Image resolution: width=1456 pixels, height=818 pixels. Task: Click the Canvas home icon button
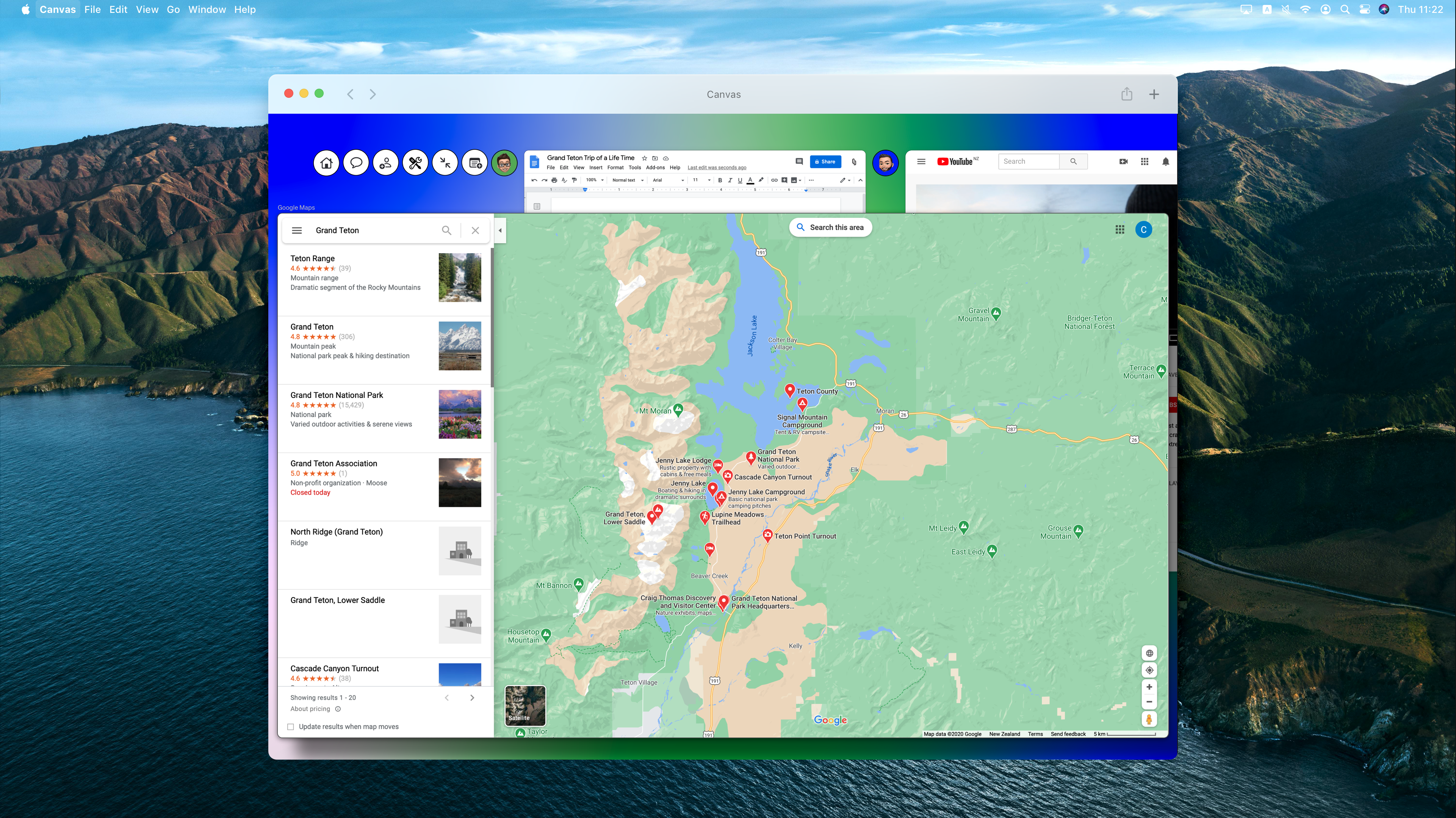326,163
